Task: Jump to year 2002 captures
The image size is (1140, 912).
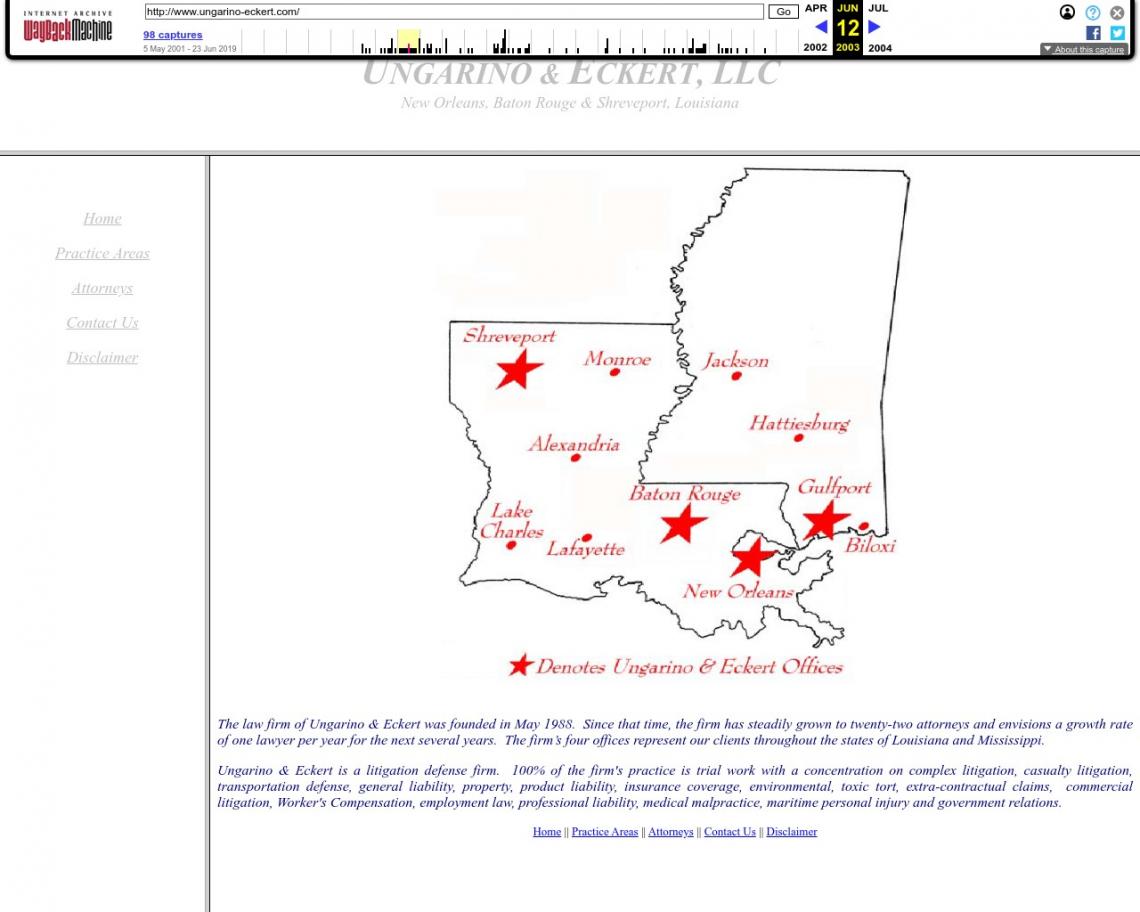Action: coord(815,47)
